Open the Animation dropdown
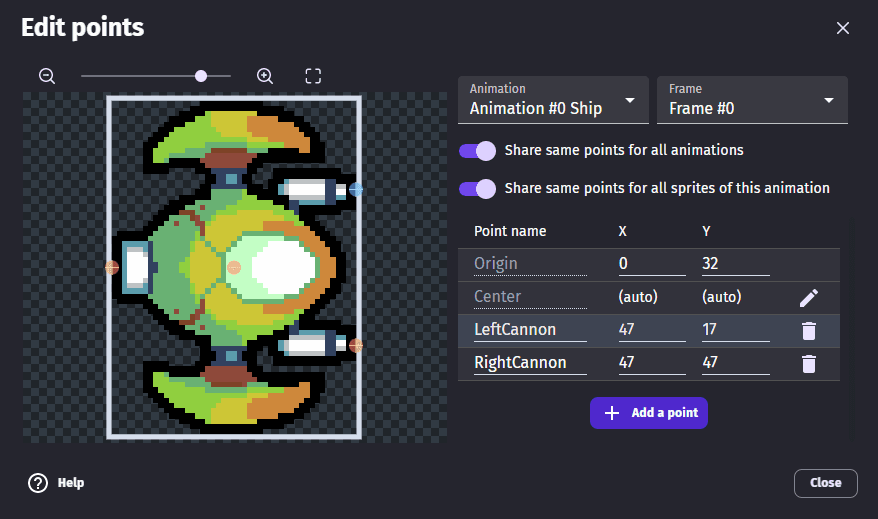 click(x=552, y=100)
